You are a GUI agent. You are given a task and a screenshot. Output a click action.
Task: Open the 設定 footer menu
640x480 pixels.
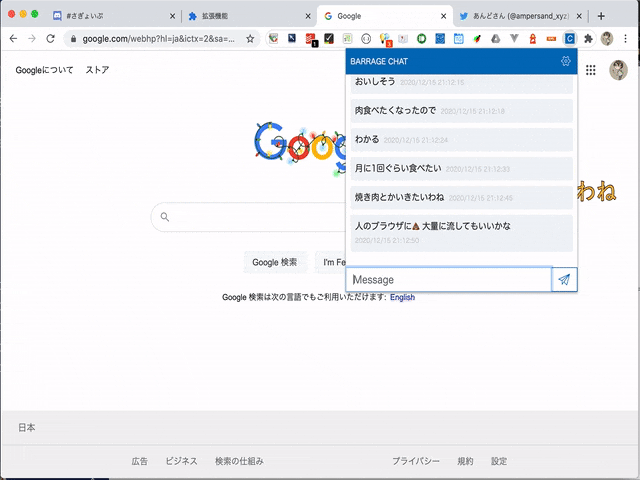pos(499,461)
